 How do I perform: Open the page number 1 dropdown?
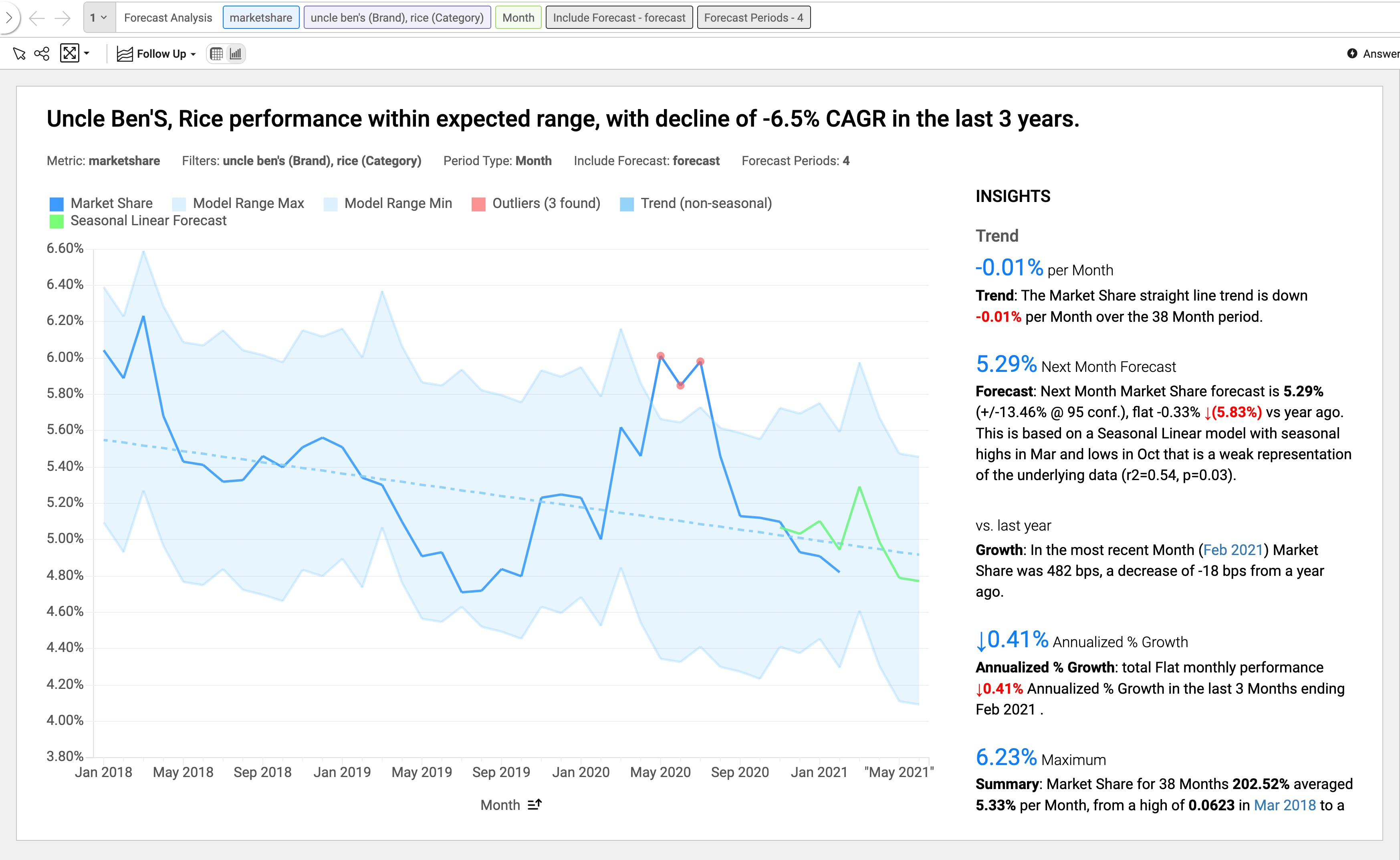[x=99, y=18]
